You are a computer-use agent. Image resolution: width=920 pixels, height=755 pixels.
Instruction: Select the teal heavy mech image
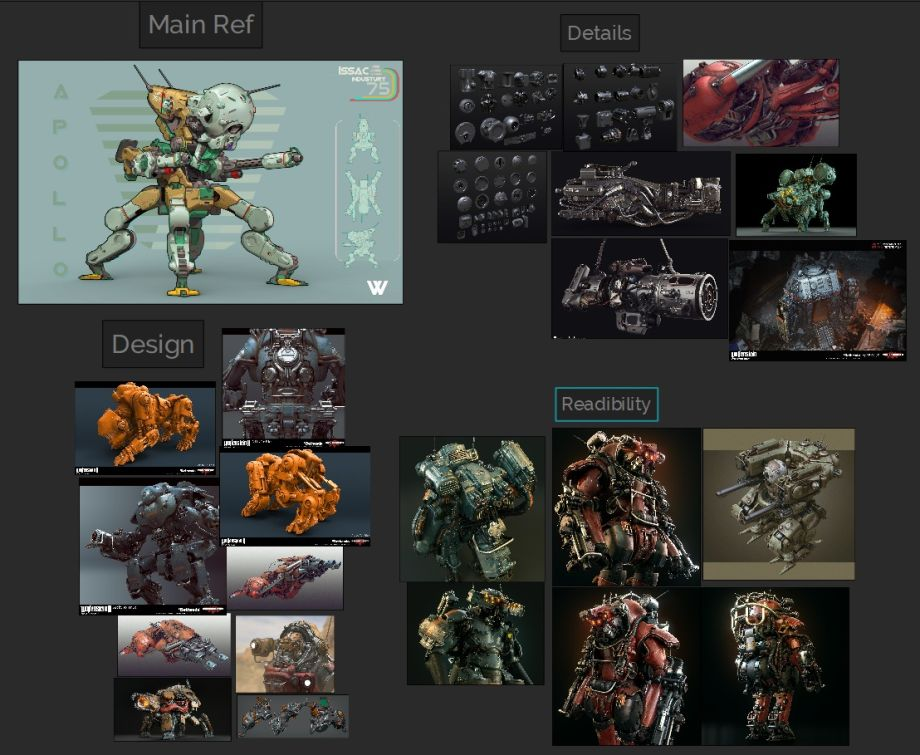pyautogui.click(x=472, y=509)
